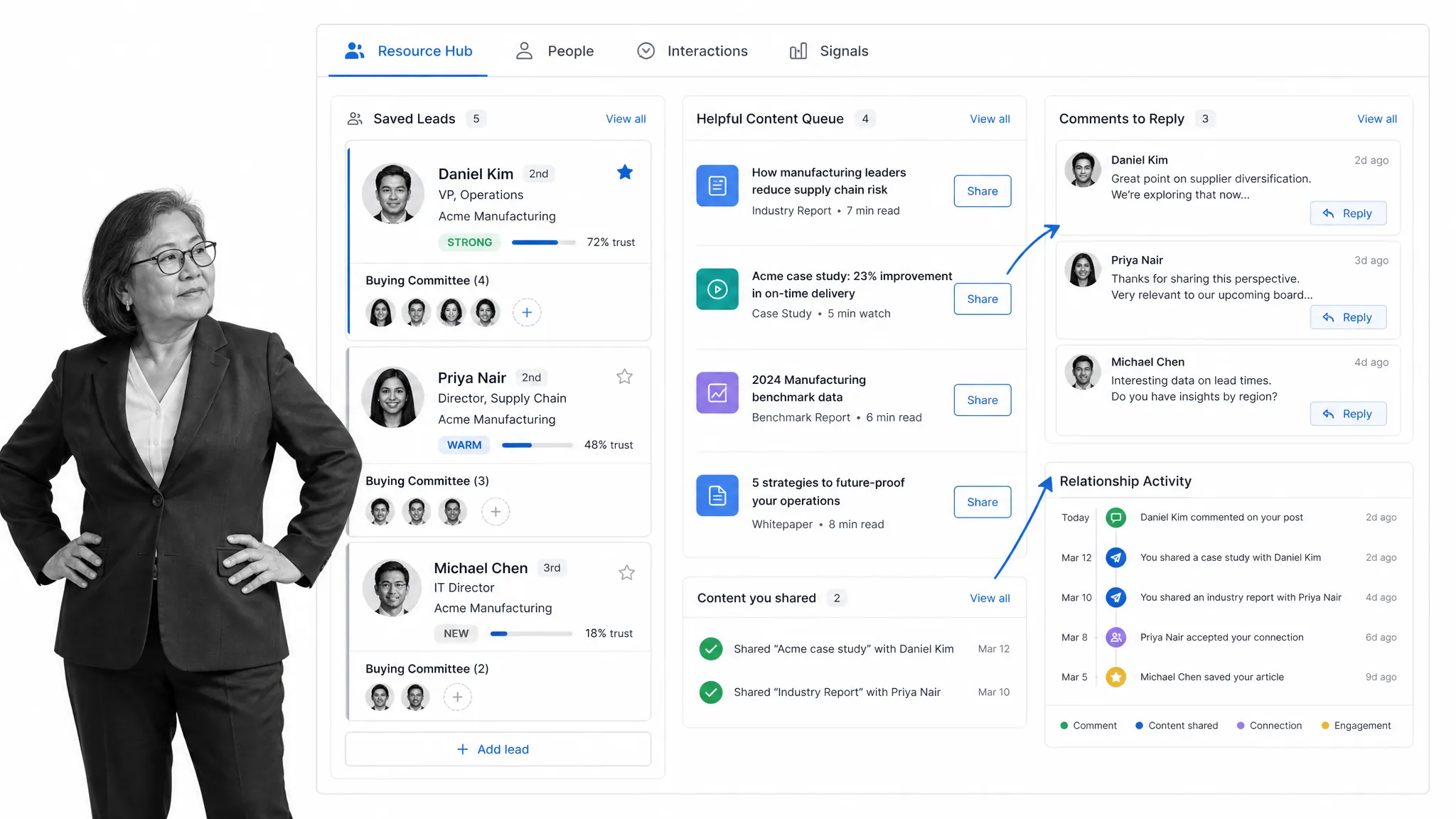View all Comments to Reply
The width and height of the screenshot is (1456, 819).
pyautogui.click(x=1377, y=119)
